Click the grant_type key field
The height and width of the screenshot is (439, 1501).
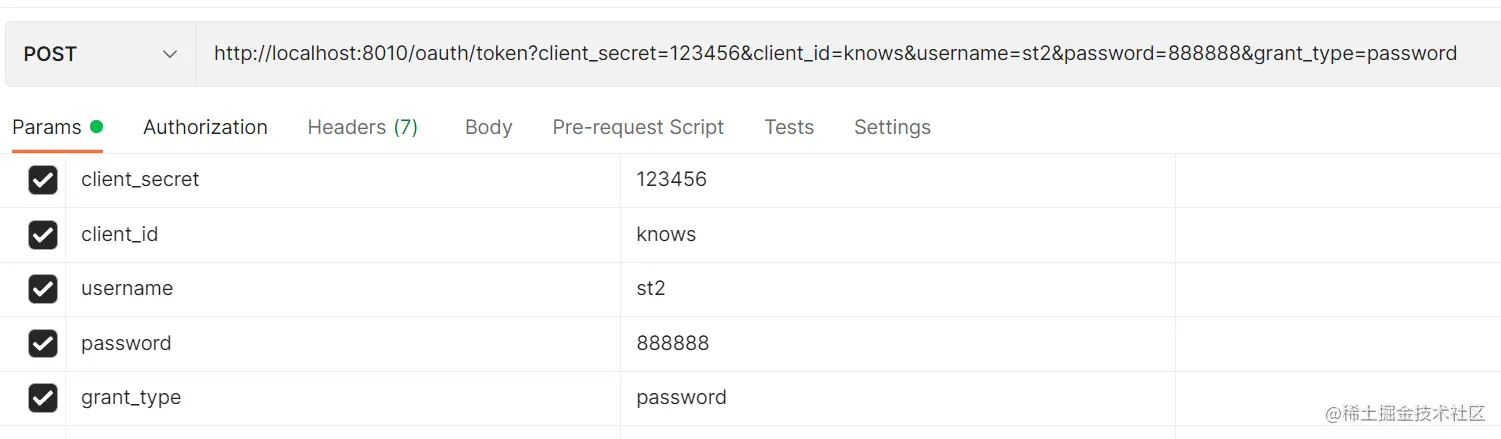point(131,398)
